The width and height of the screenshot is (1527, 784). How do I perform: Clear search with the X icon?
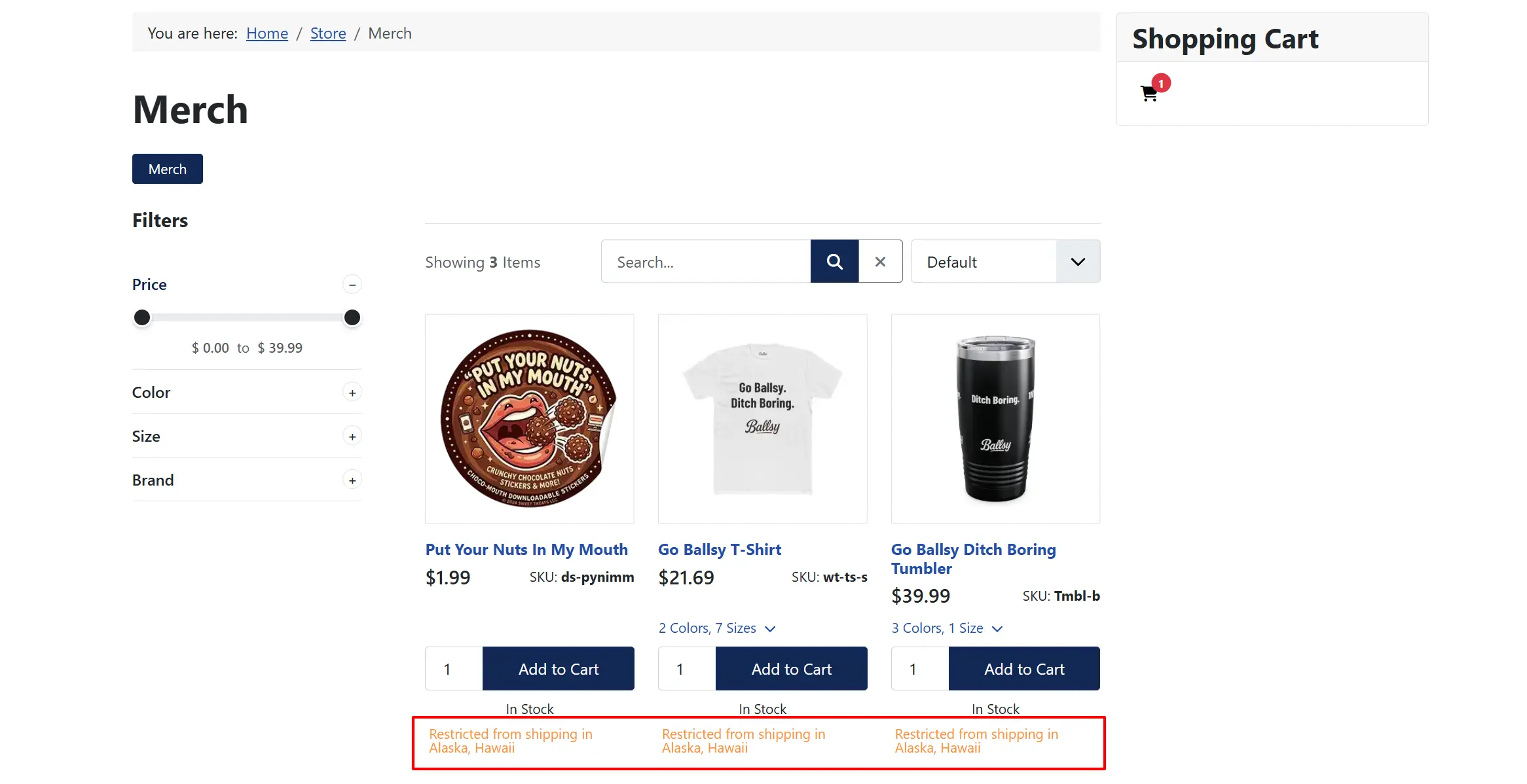880,262
